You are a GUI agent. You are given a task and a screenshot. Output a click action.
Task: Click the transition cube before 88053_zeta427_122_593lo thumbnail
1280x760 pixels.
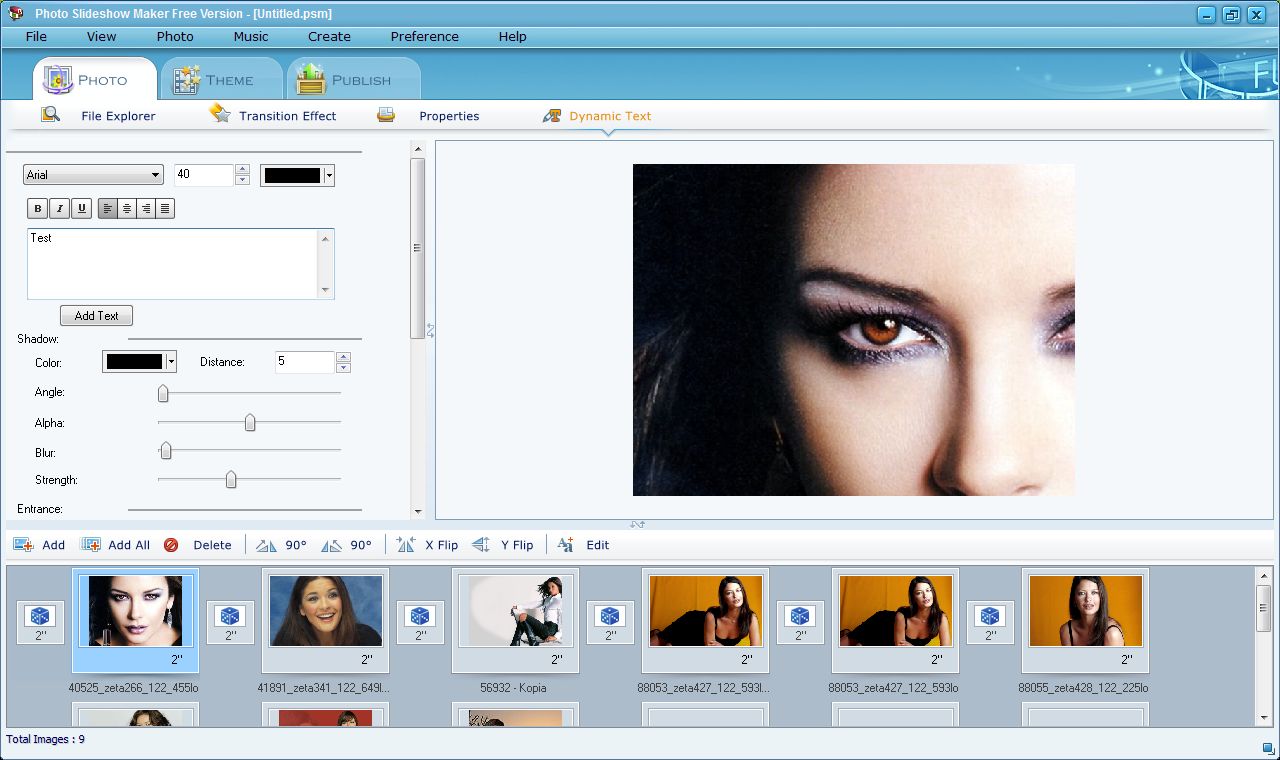[x=801, y=622]
